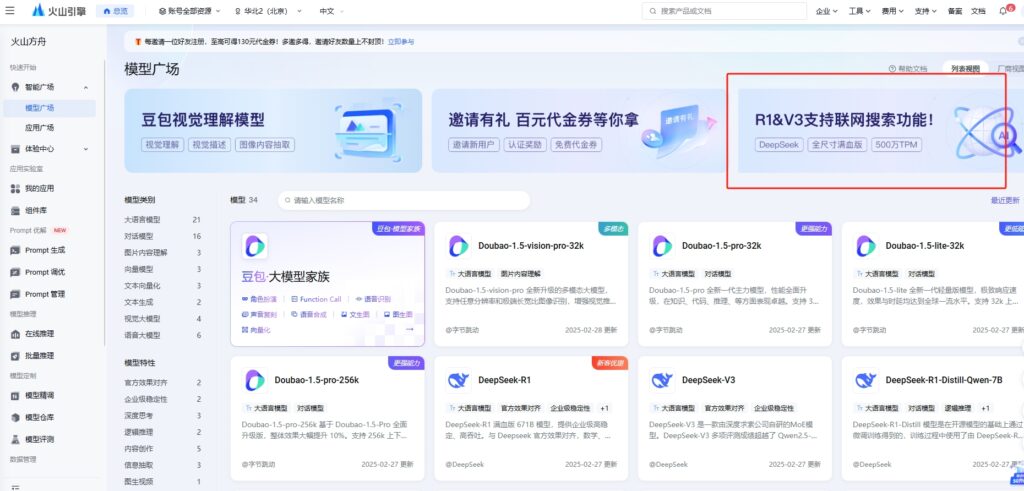
Task: Filter by 大语言模型 category
Action: [142, 219]
